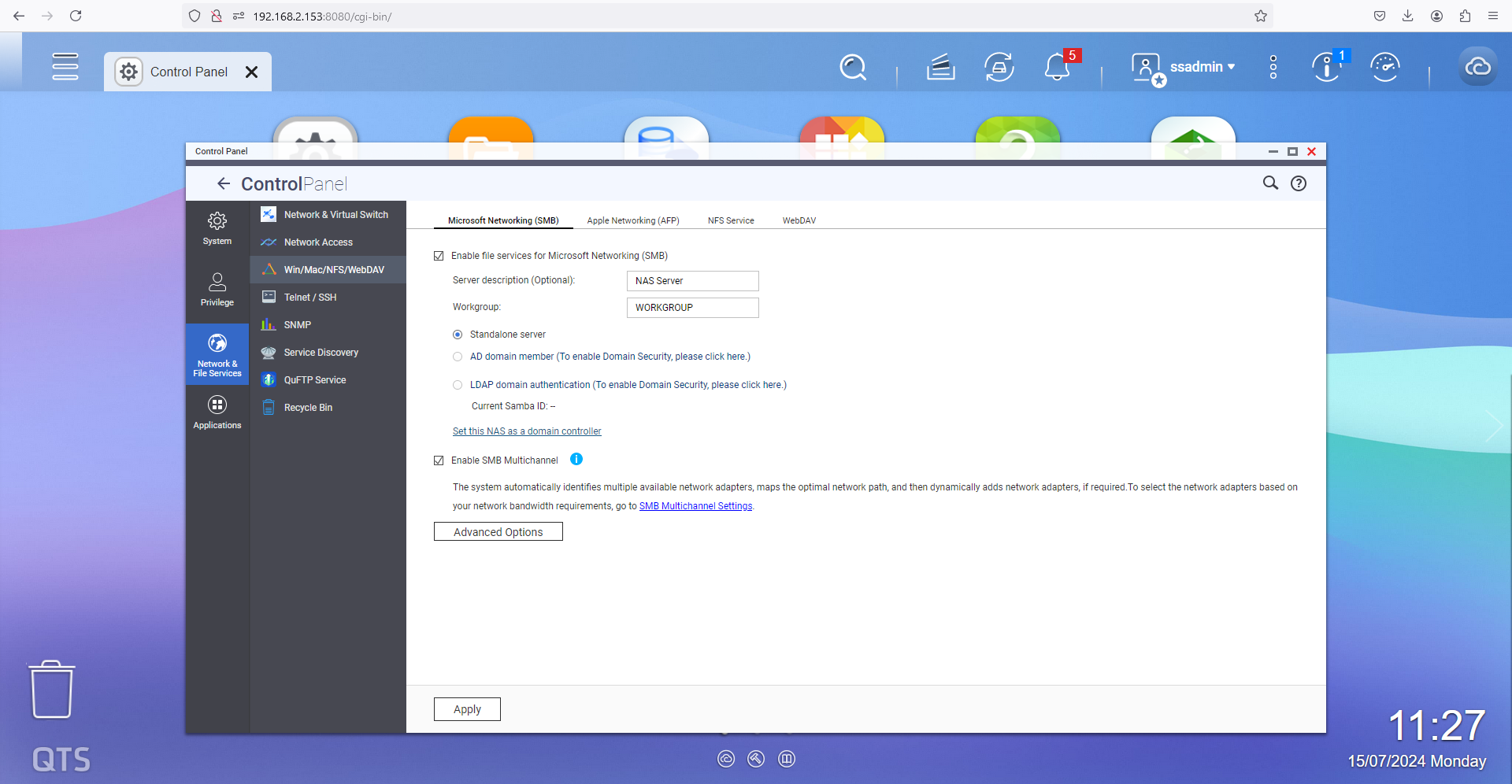Open Network & Virtual Switch settings
This screenshot has height=784, width=1512.
point(328,215)
